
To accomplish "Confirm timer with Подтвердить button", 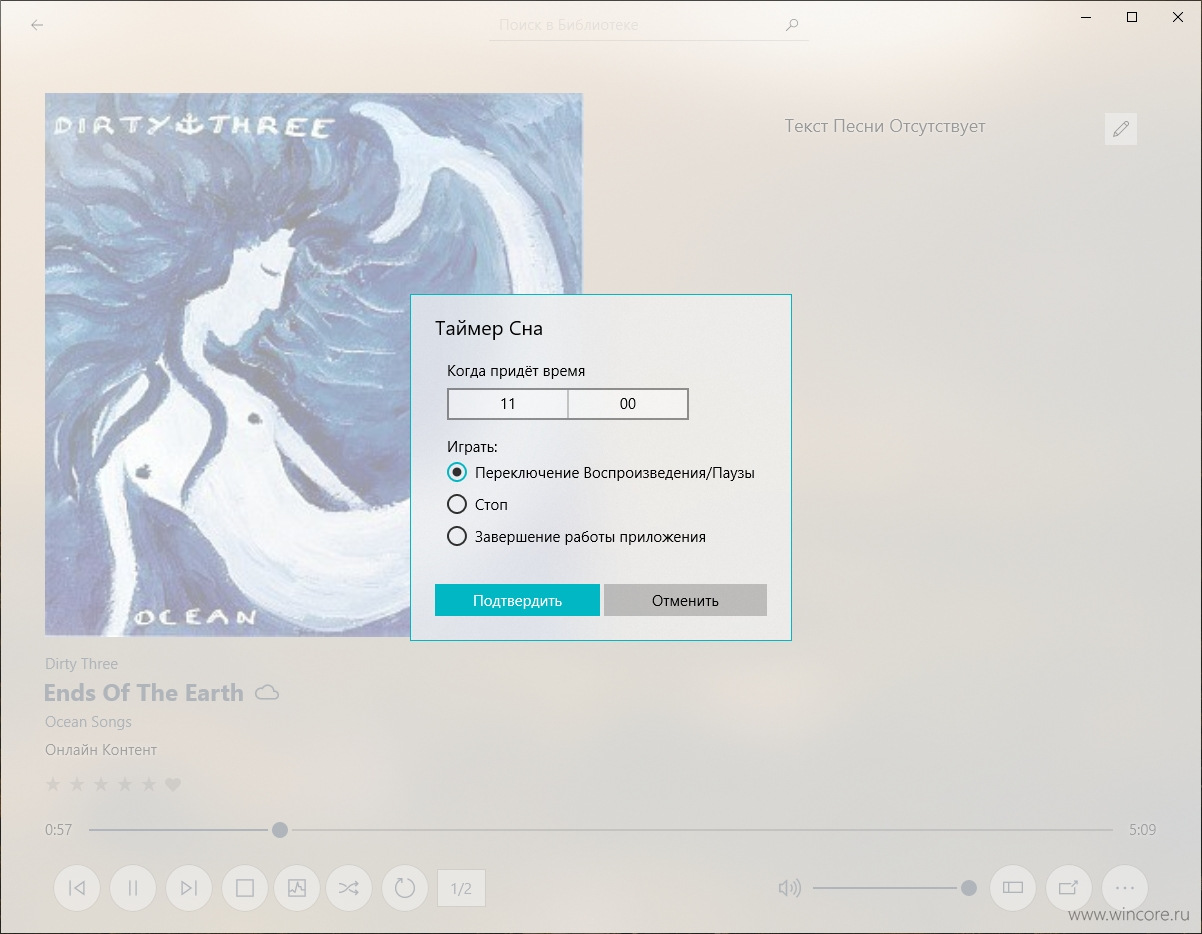I will (x=517, y=600).
